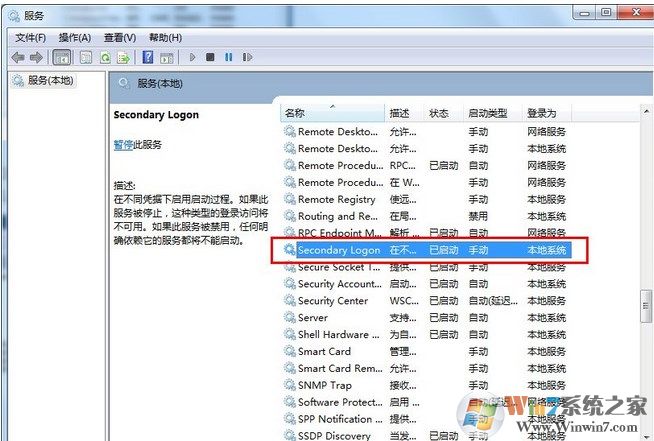
Task: Click the gear icon of Smart Card
Action: coord(289,351)
